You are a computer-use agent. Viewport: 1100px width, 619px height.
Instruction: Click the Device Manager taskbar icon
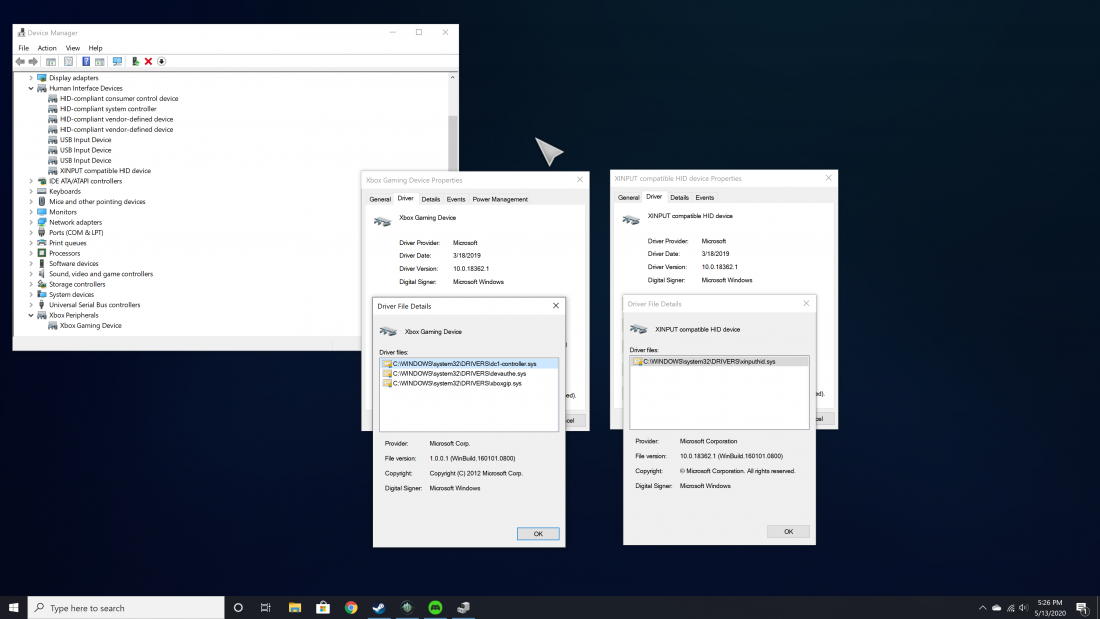(x=463, y=608)
